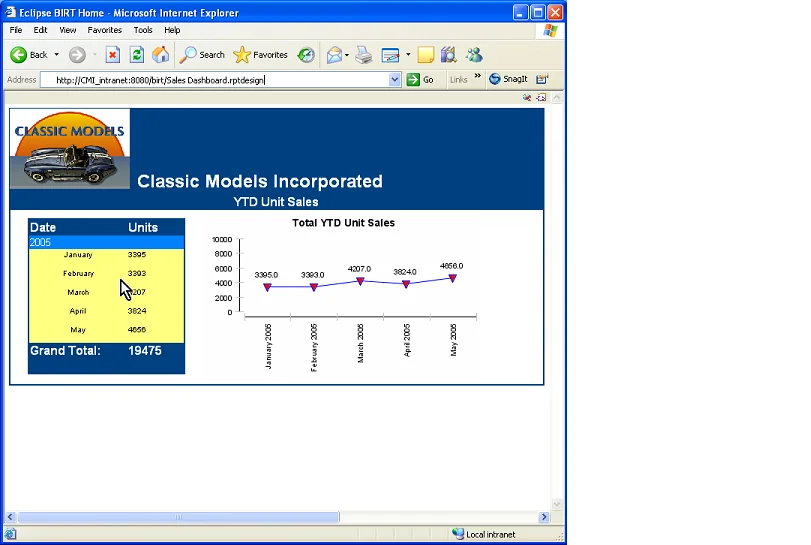This screenshot has height=545, width=811.
Task: Open the Tools menu
Action: [x=143, y=30]
